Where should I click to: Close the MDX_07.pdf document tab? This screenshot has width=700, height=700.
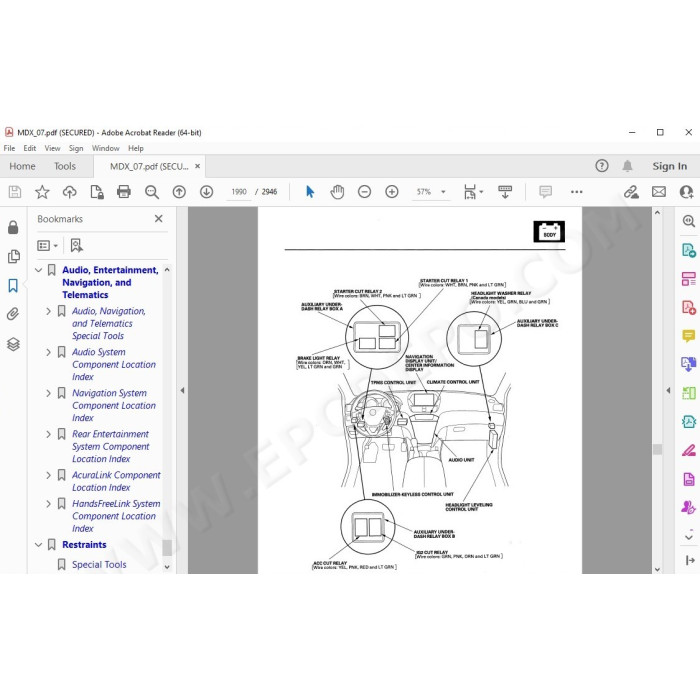coord(197,166)
